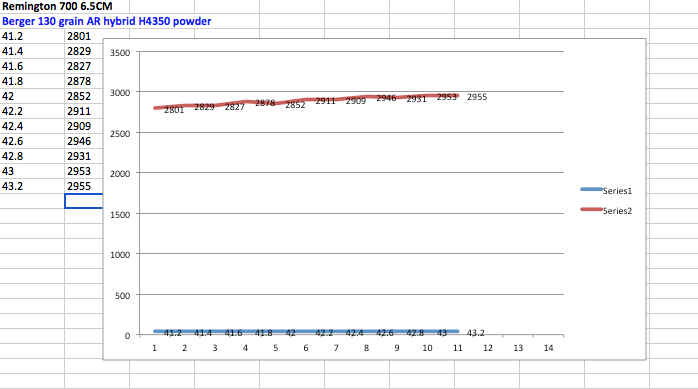This screenshot has height=389, width=698.
Task: Select cell containing 42.6 in the first column
Action: pyautogui.click(x=32, y=141)
